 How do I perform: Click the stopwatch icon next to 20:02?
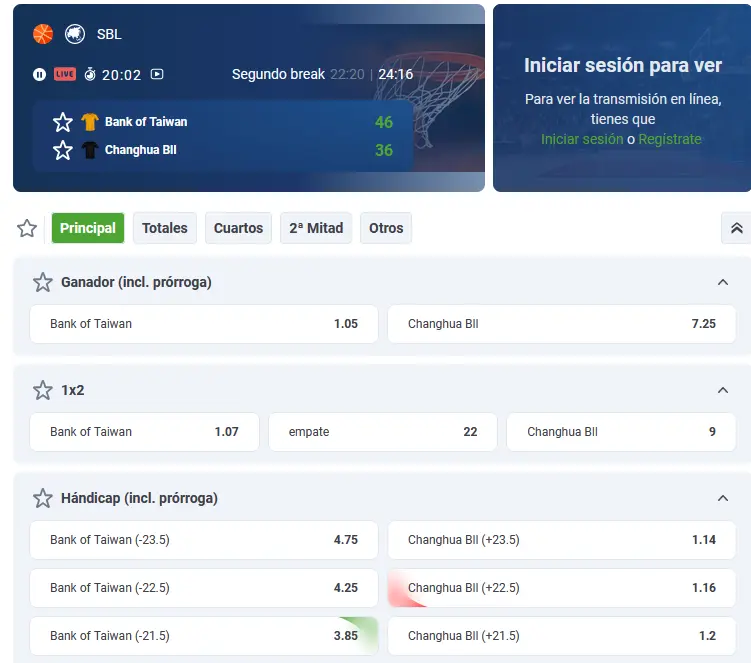90,74
